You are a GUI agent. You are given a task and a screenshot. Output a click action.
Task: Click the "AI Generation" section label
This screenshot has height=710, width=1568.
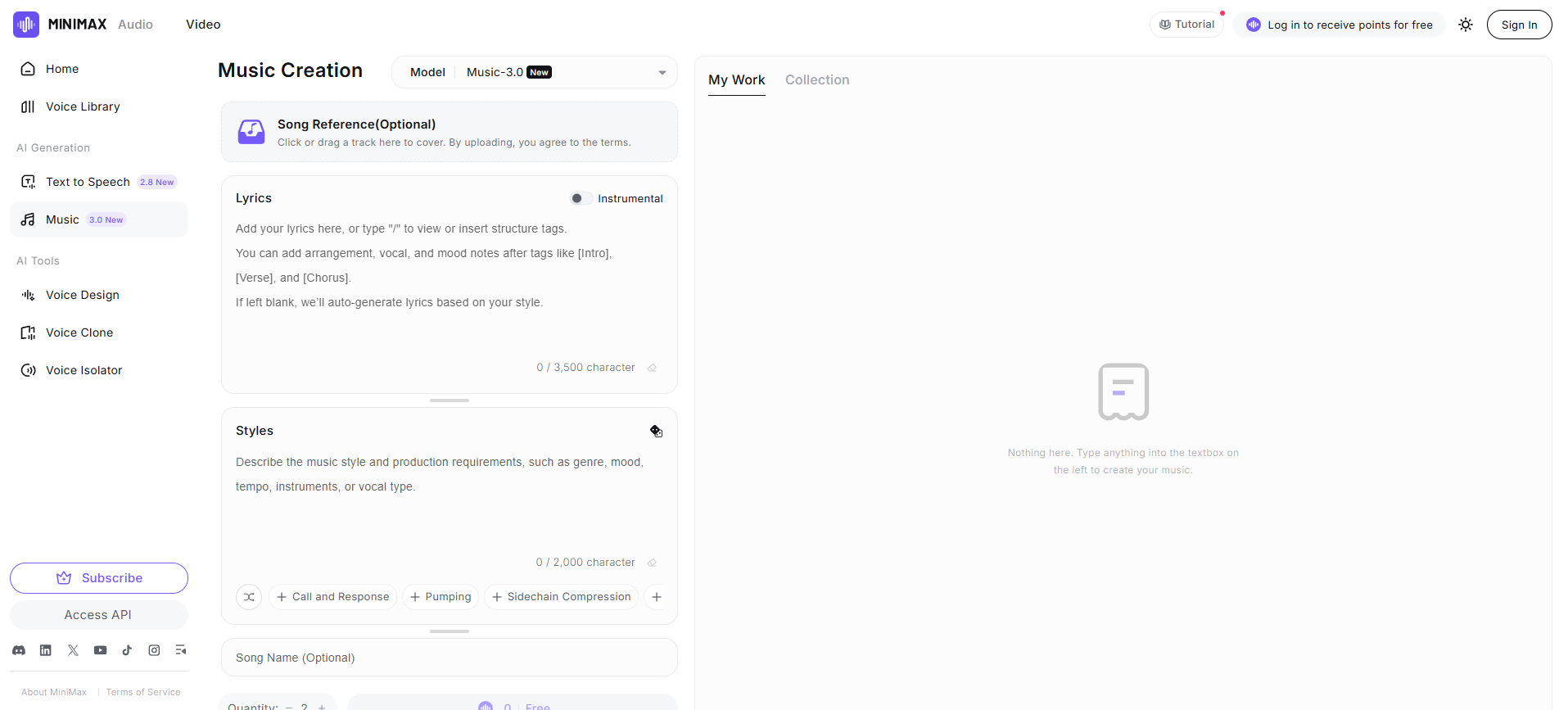tap(53, 148)
